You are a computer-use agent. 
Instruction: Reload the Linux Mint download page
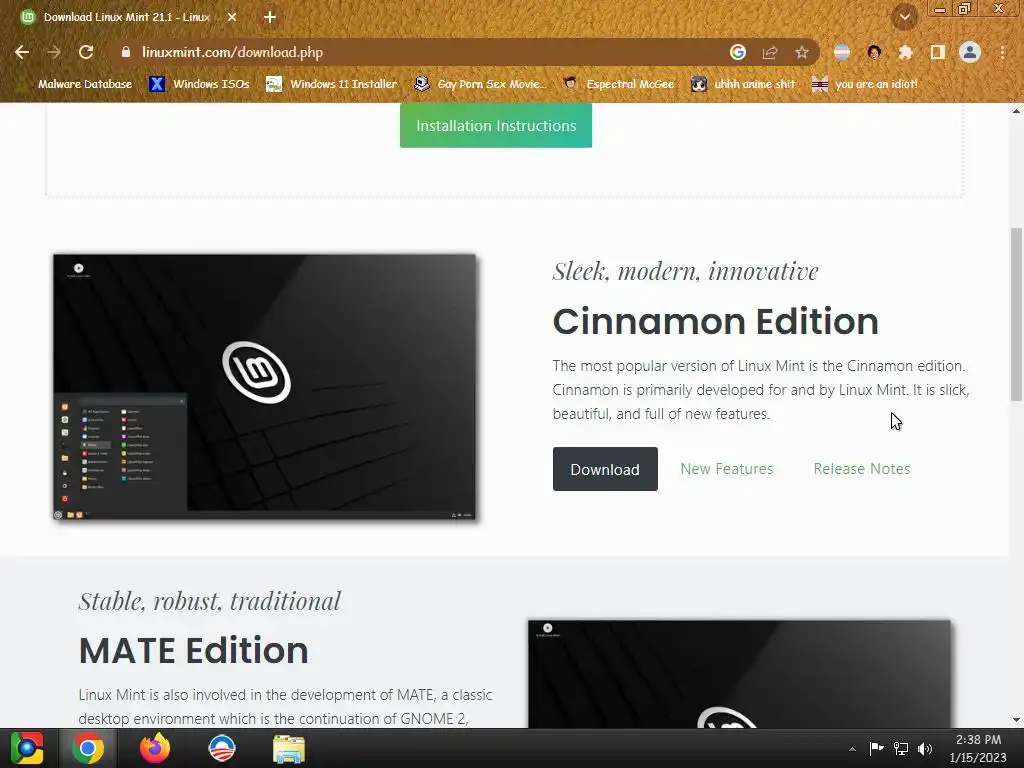86,52
